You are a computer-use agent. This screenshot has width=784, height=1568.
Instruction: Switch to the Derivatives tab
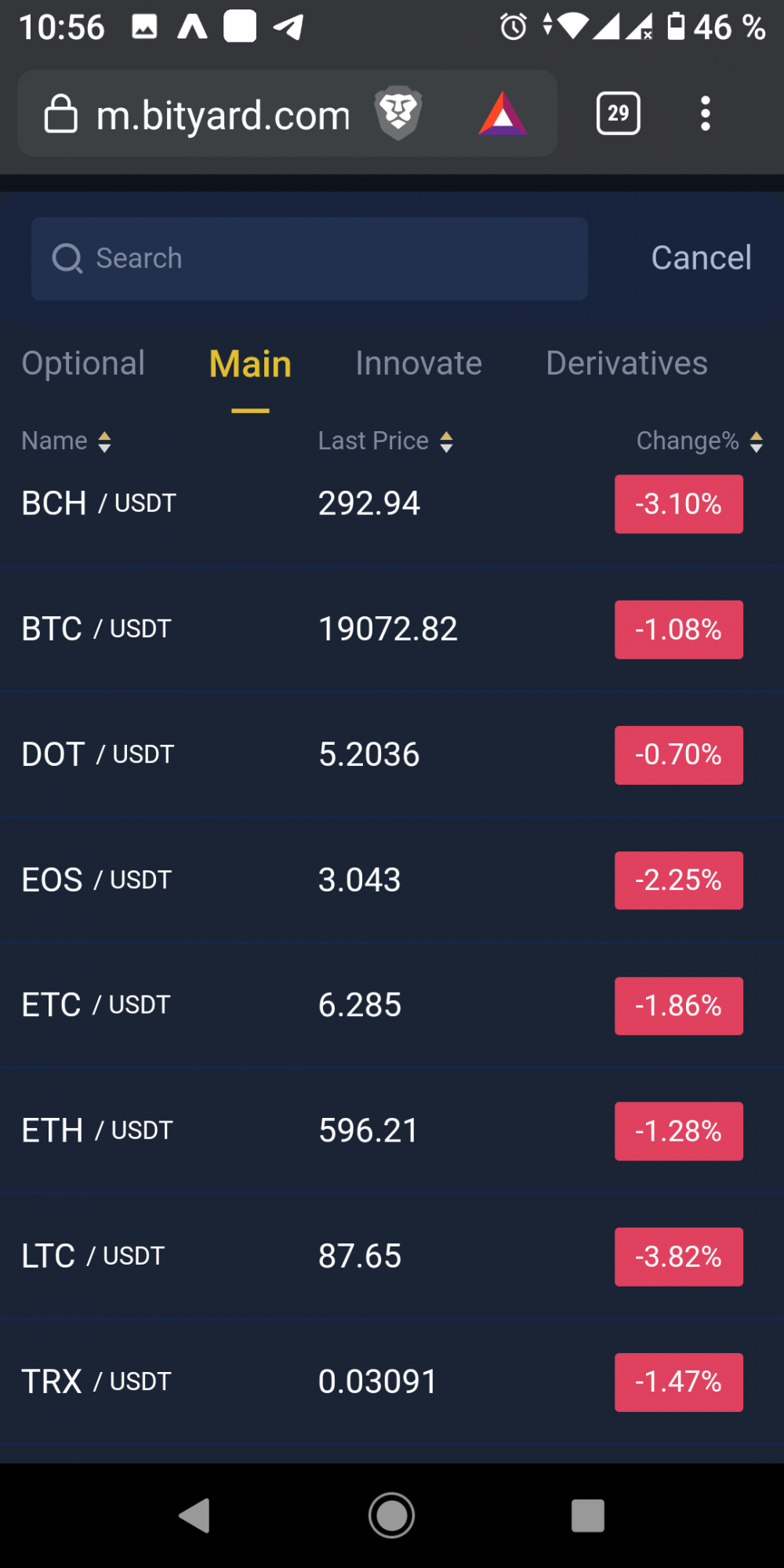coord(626,364)
